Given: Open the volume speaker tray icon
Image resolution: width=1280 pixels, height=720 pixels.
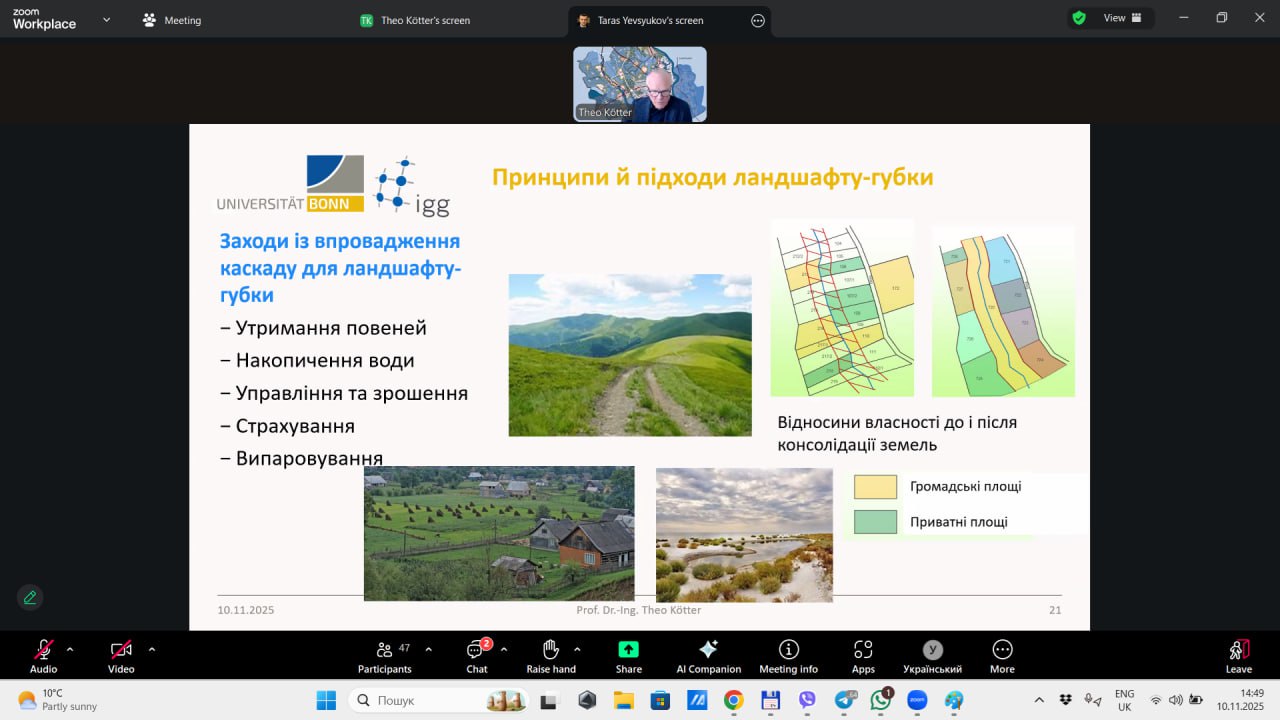Looking at the screenshot, I should pyautogui.click(x=1176, y=700).
